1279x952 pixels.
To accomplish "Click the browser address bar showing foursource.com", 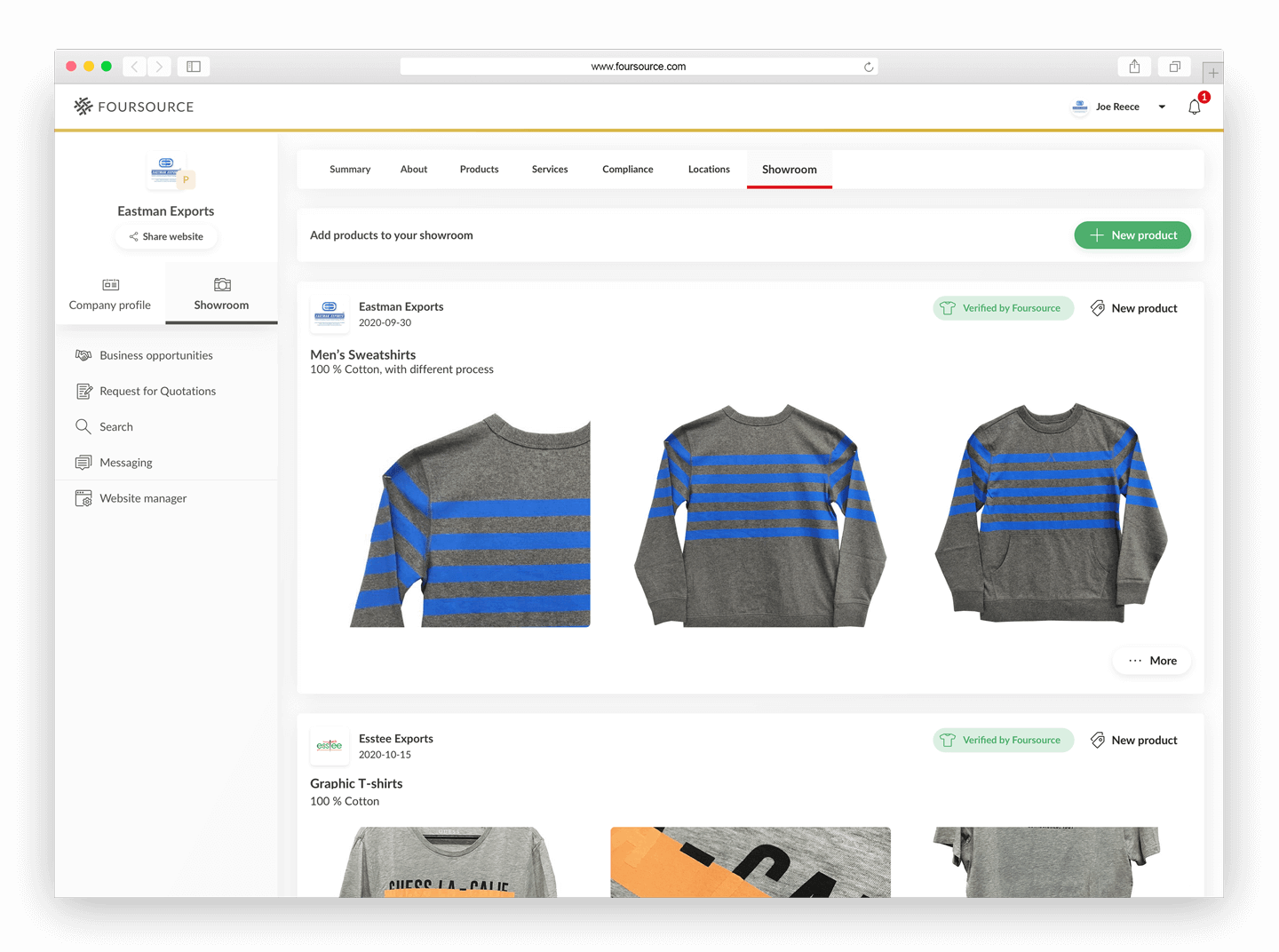I will [x=639, y=66].
